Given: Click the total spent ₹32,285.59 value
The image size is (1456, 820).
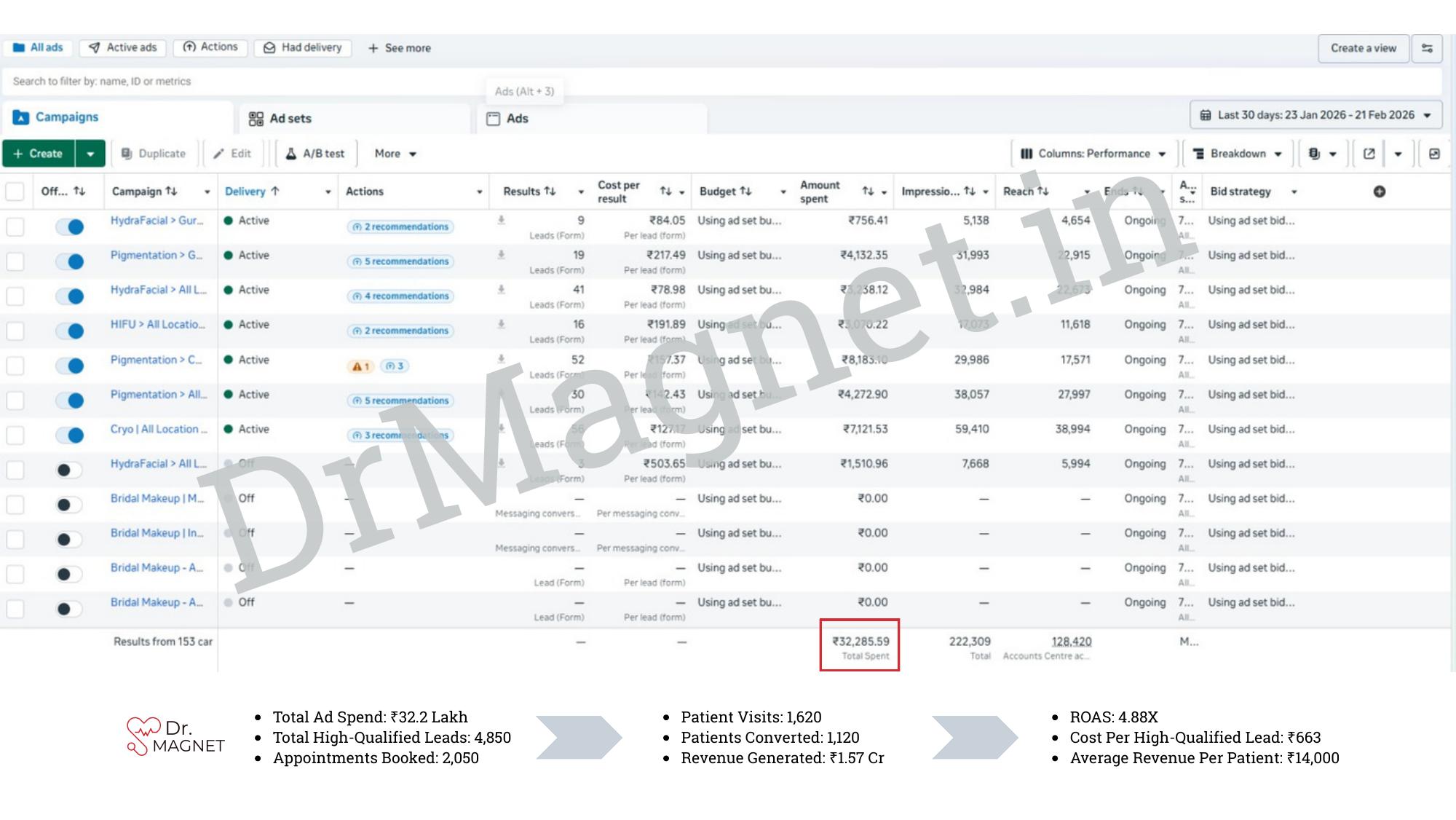Looking at the screenshot, I should click(x=860, y=642).
